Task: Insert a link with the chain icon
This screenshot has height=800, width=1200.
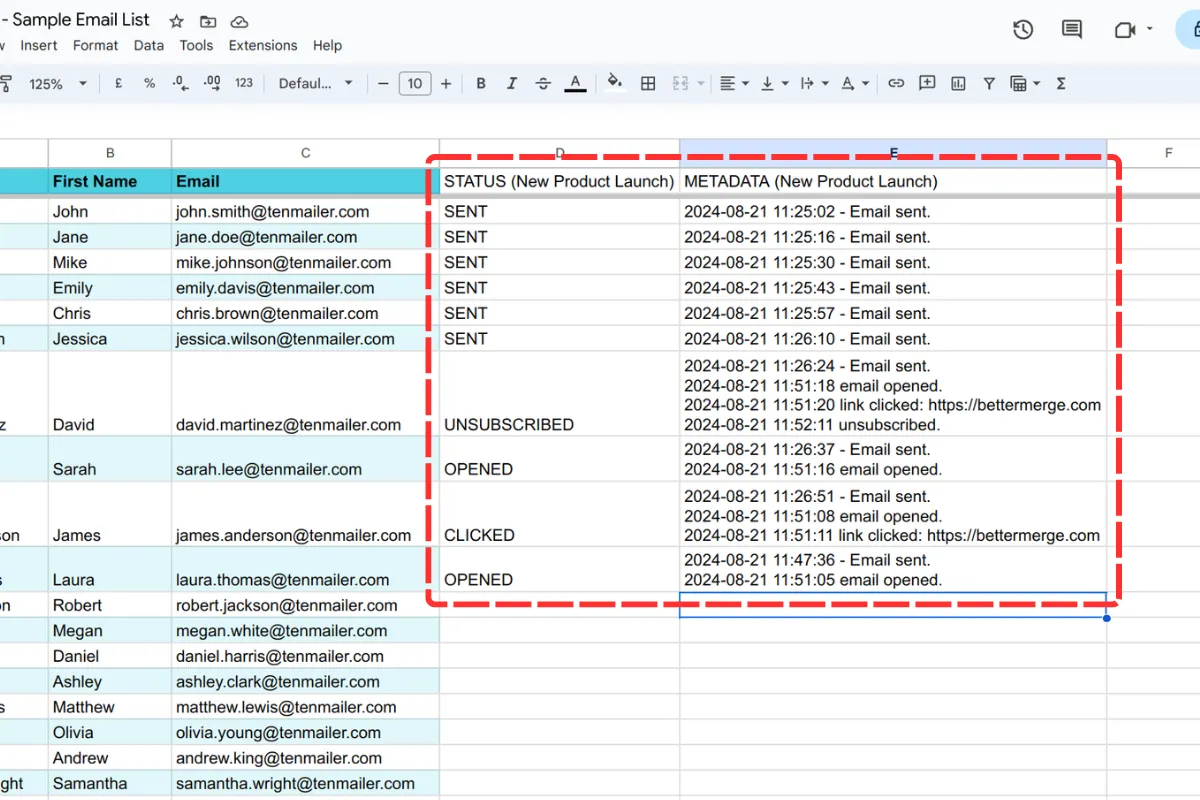Action: tap(896, 83)
